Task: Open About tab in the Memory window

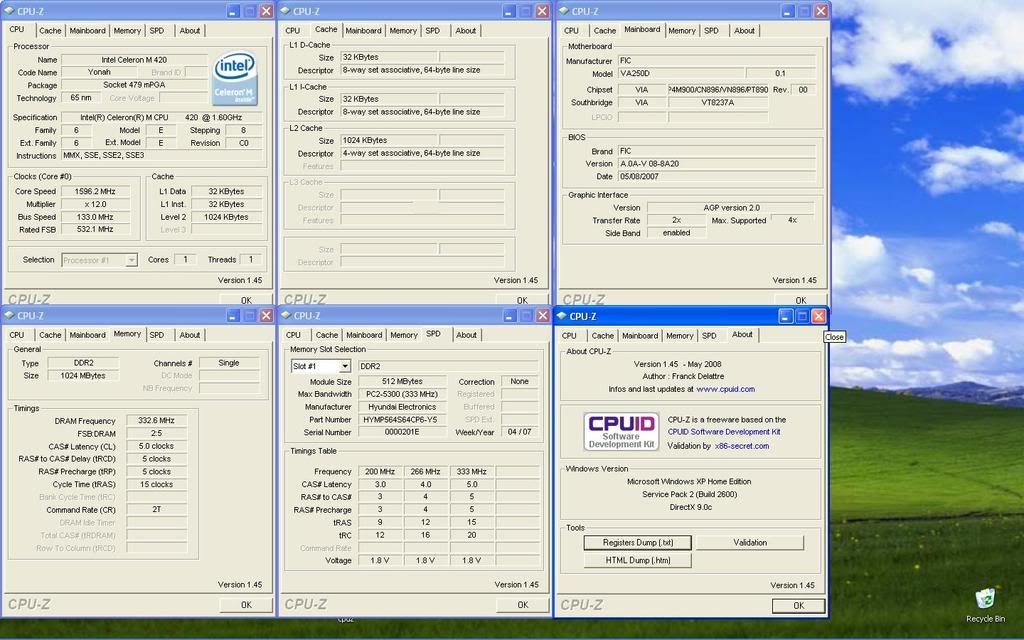Action: click(189, 335)
